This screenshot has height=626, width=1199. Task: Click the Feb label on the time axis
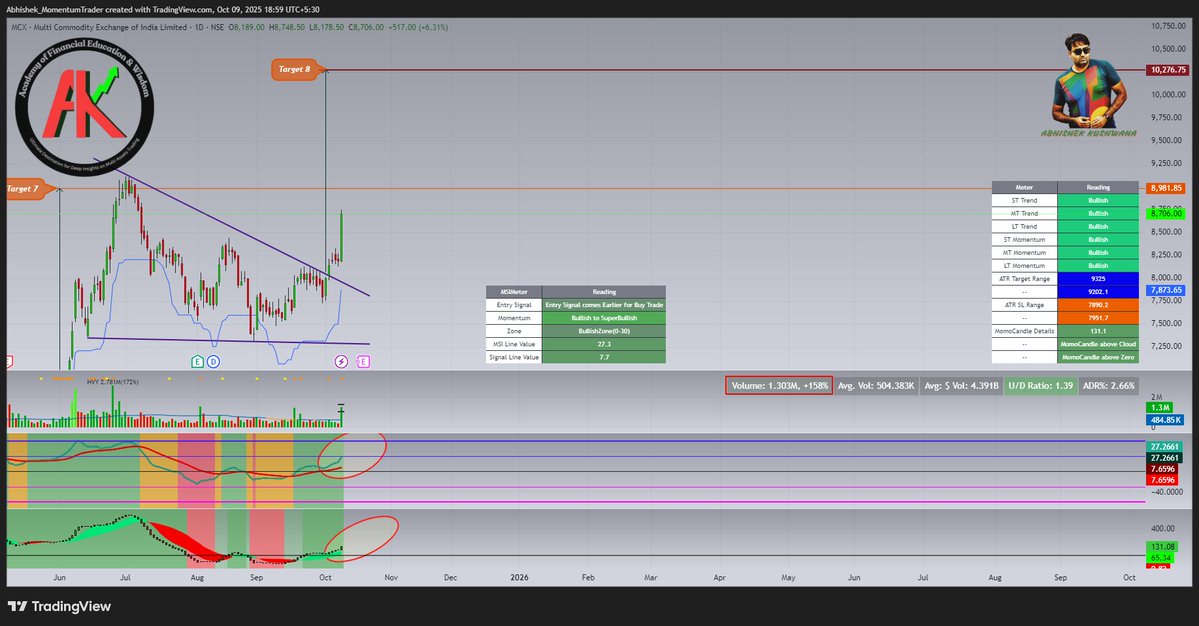point(588,578)
